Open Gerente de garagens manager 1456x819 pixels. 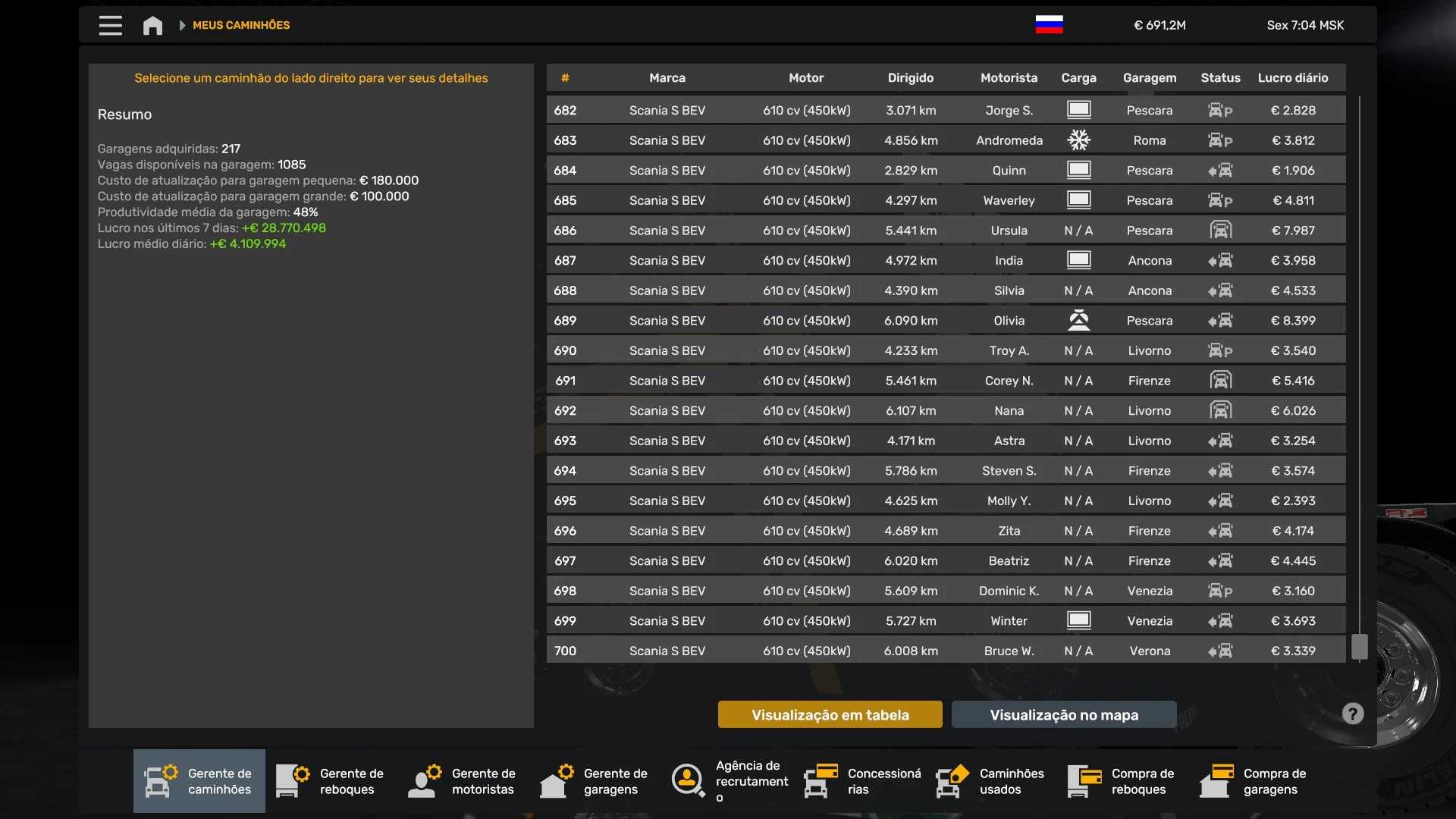(x=595, y=781)
